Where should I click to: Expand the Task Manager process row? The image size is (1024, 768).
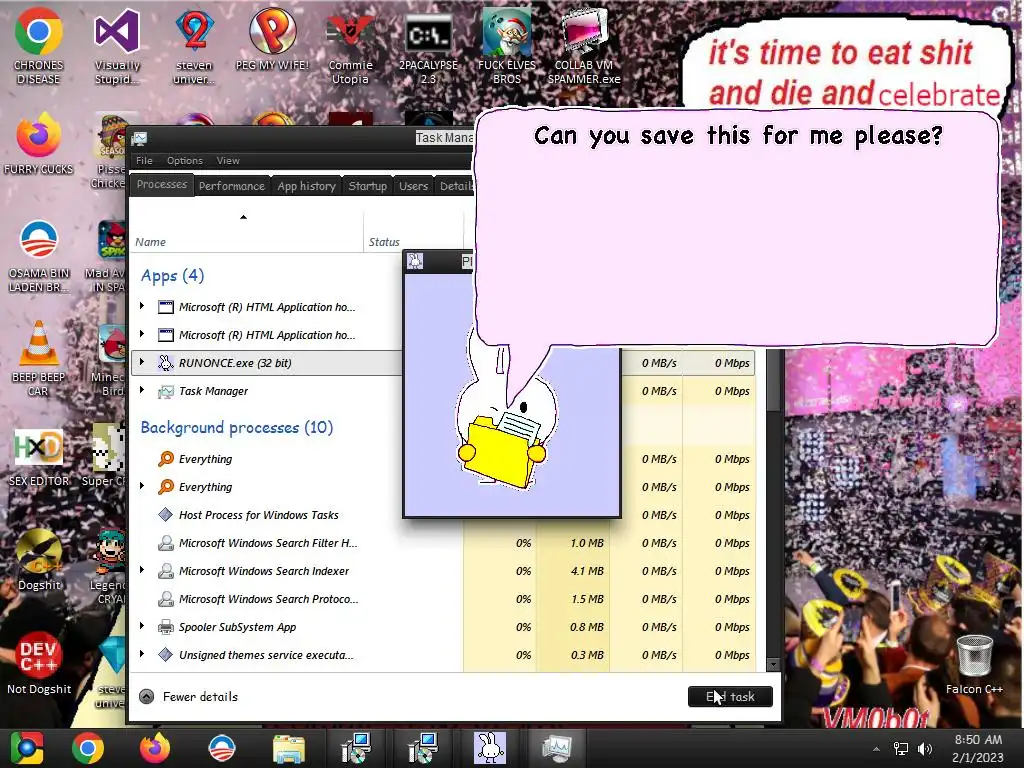pyautogui.click(x=142, y=390)
